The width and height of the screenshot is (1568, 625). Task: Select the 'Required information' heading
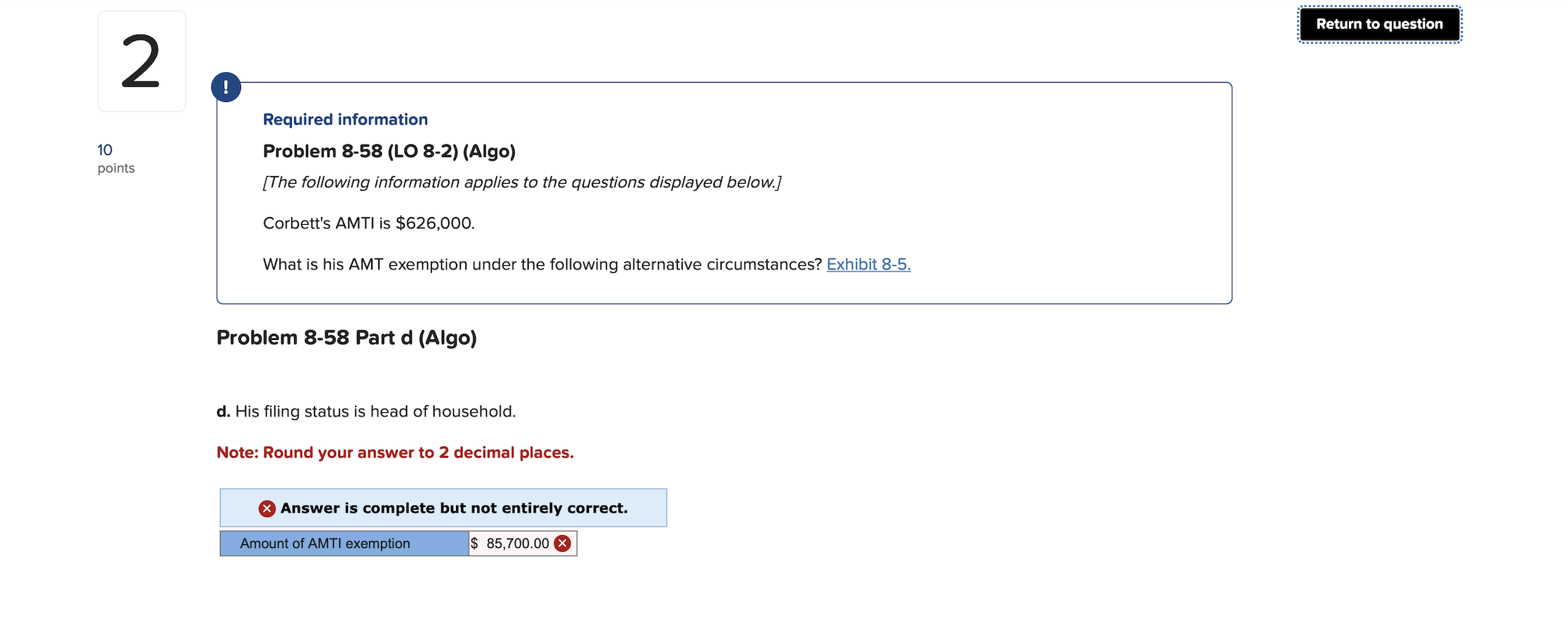click(345, 119)
